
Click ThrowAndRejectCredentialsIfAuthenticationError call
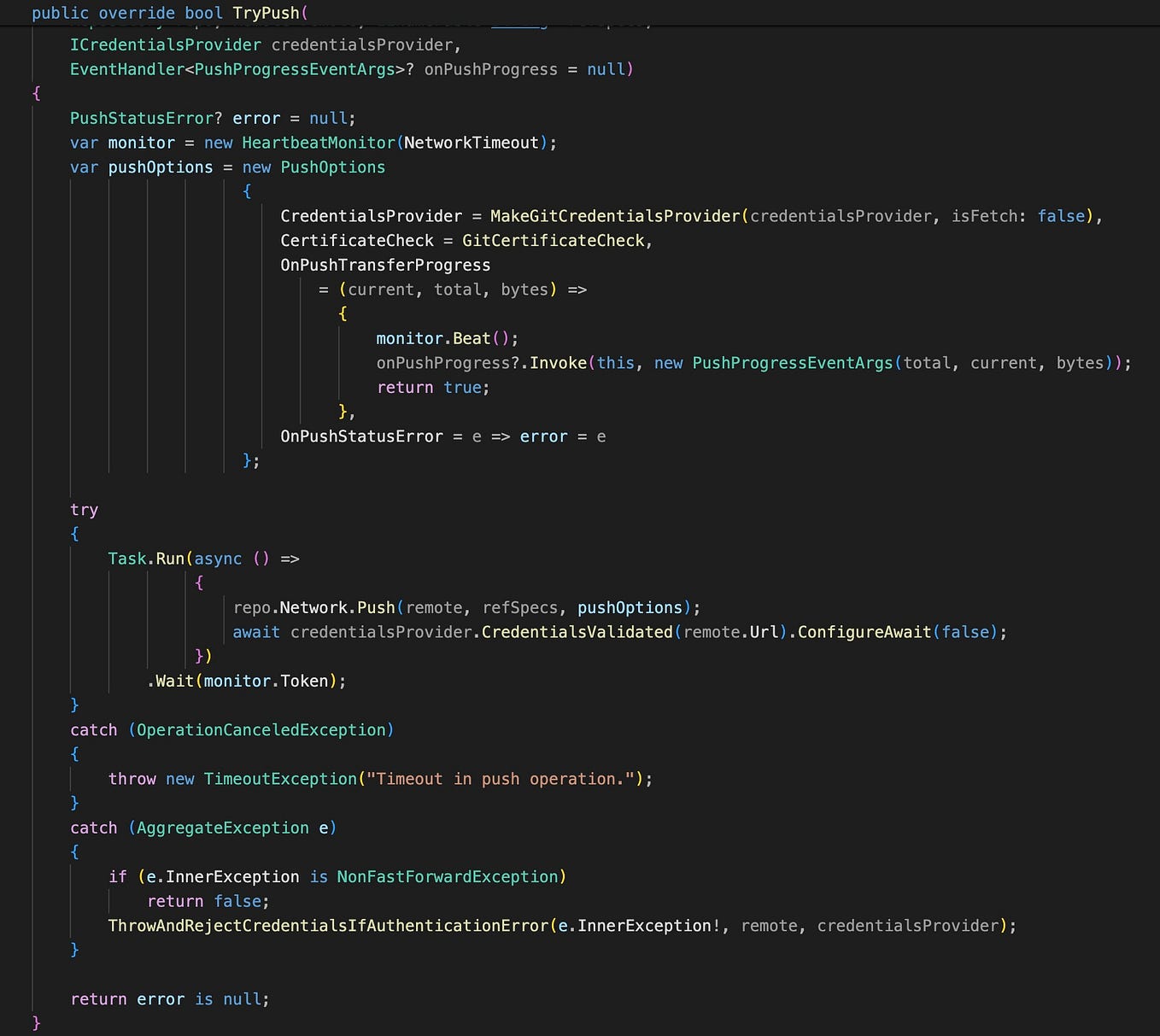click(328, 926)
